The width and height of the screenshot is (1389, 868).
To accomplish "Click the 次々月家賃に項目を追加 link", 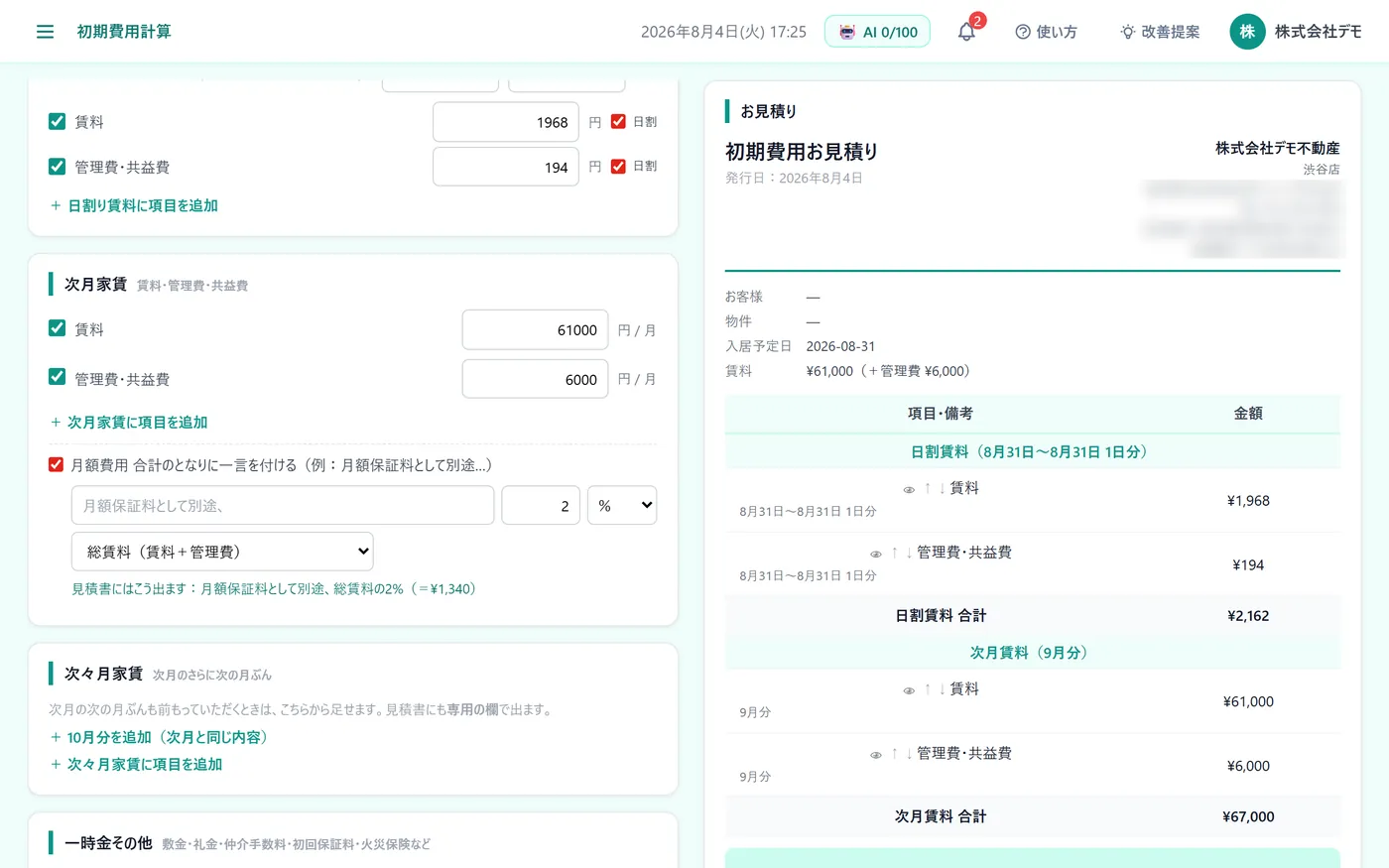I will [x=136, y=764].
